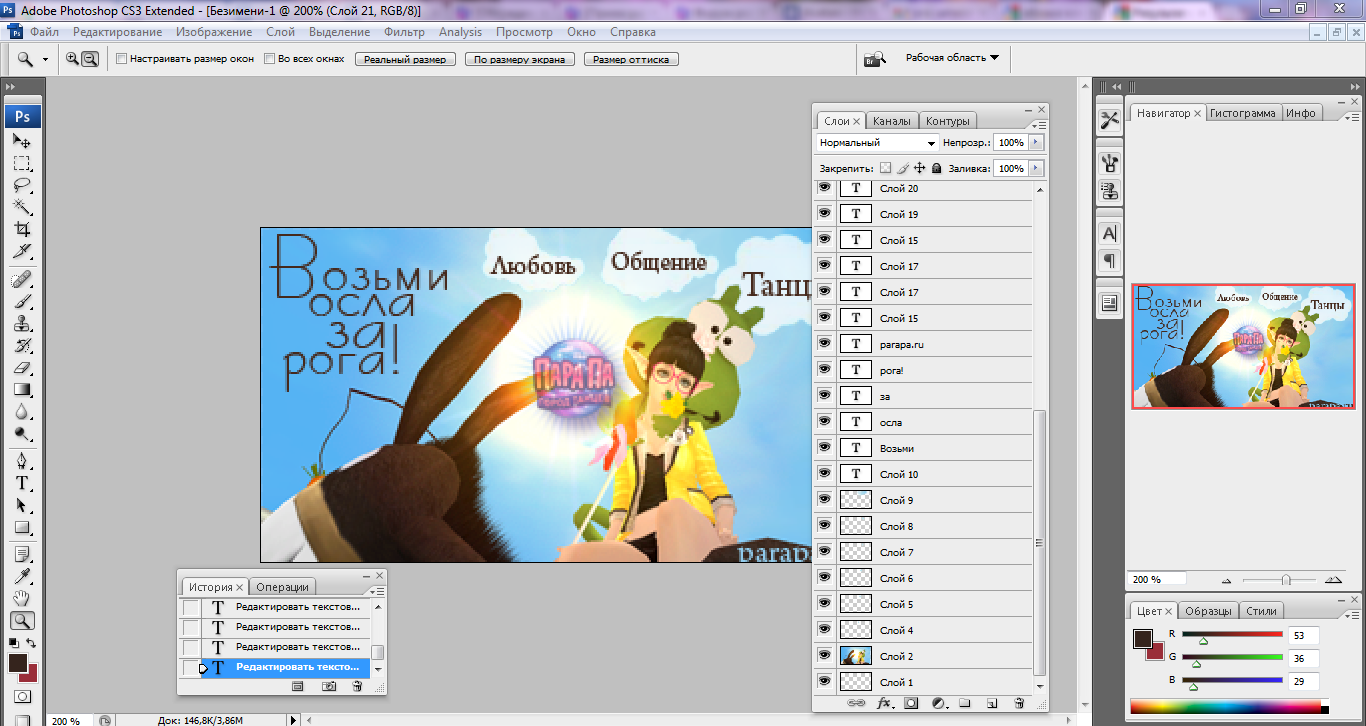Click the 'Реальный размер' button
This screenshot has height=726, width=1366.
(405, 59)
